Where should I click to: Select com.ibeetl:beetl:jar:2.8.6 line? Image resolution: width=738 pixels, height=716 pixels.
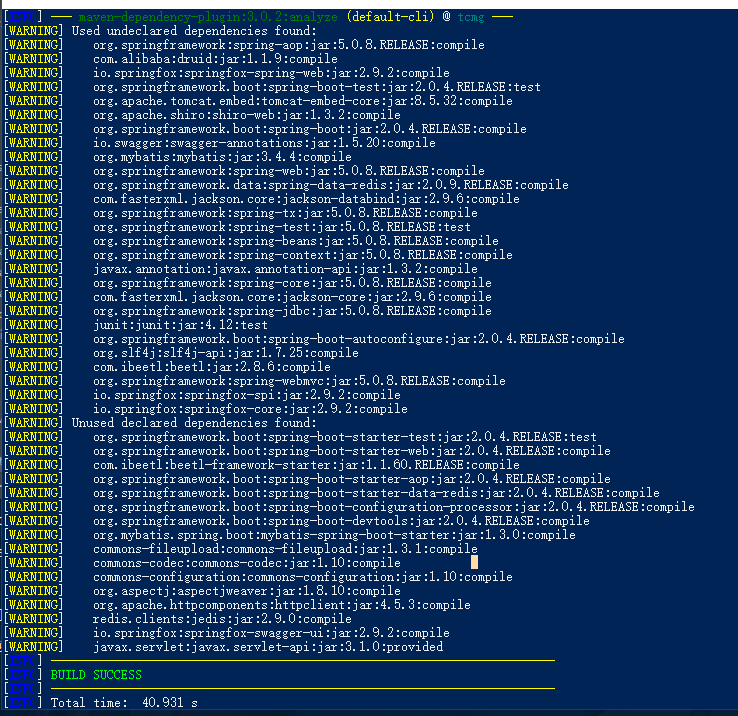212,367
